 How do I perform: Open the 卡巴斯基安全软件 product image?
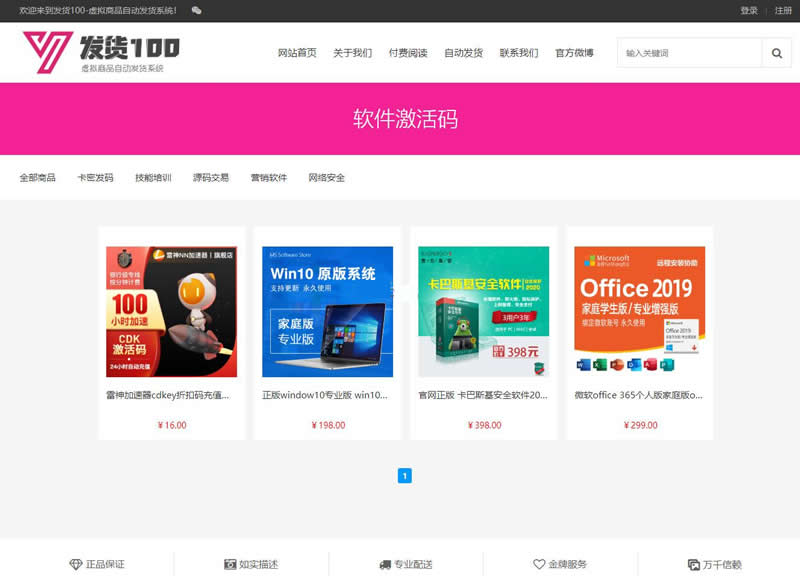[x=484, y=312]
